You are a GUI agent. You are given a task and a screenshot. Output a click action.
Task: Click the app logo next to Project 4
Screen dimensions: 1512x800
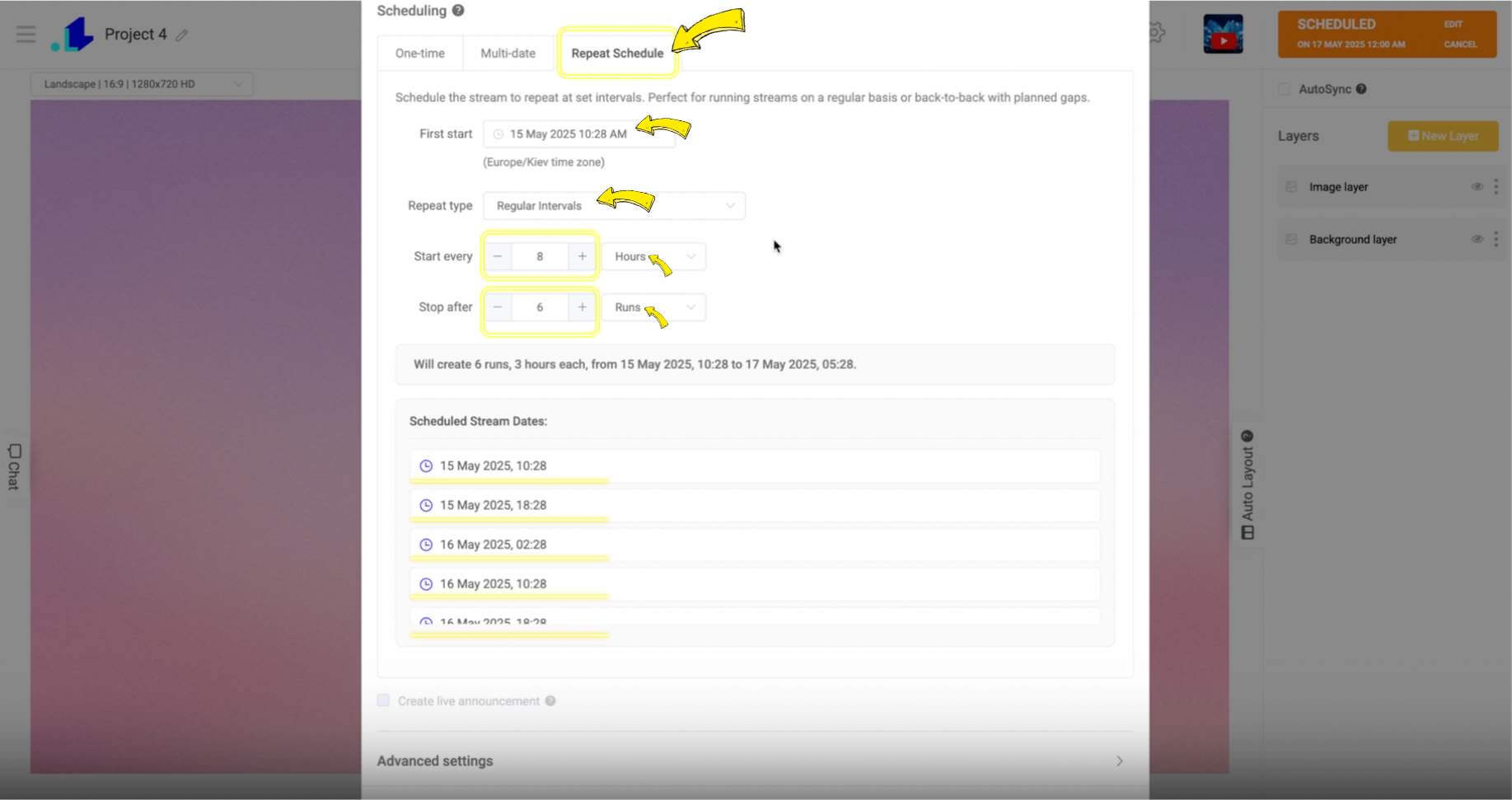pos(73,35)
